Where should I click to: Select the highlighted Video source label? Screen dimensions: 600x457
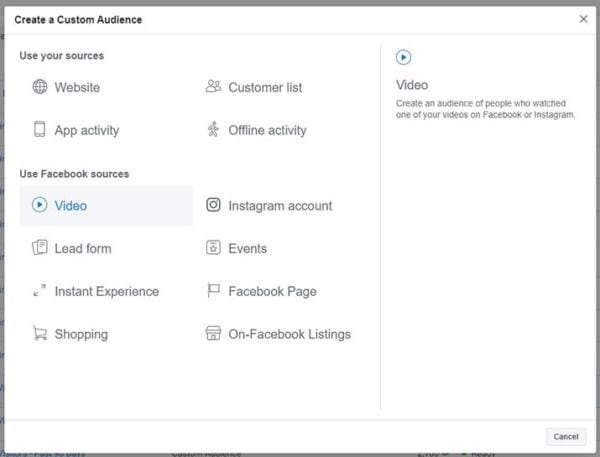tap(71, 206)
